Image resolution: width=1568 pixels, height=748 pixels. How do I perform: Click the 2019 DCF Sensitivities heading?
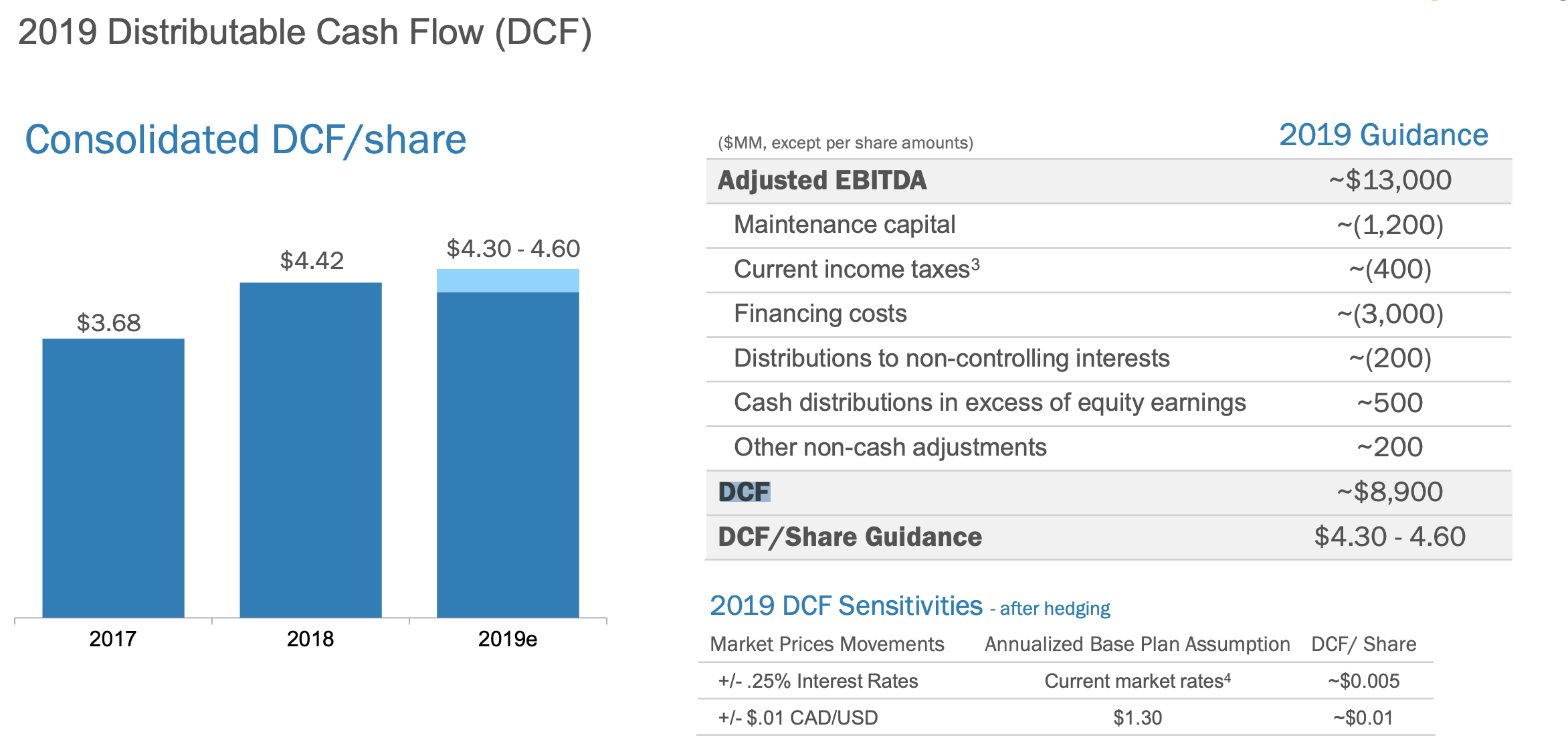pos(846,606)
